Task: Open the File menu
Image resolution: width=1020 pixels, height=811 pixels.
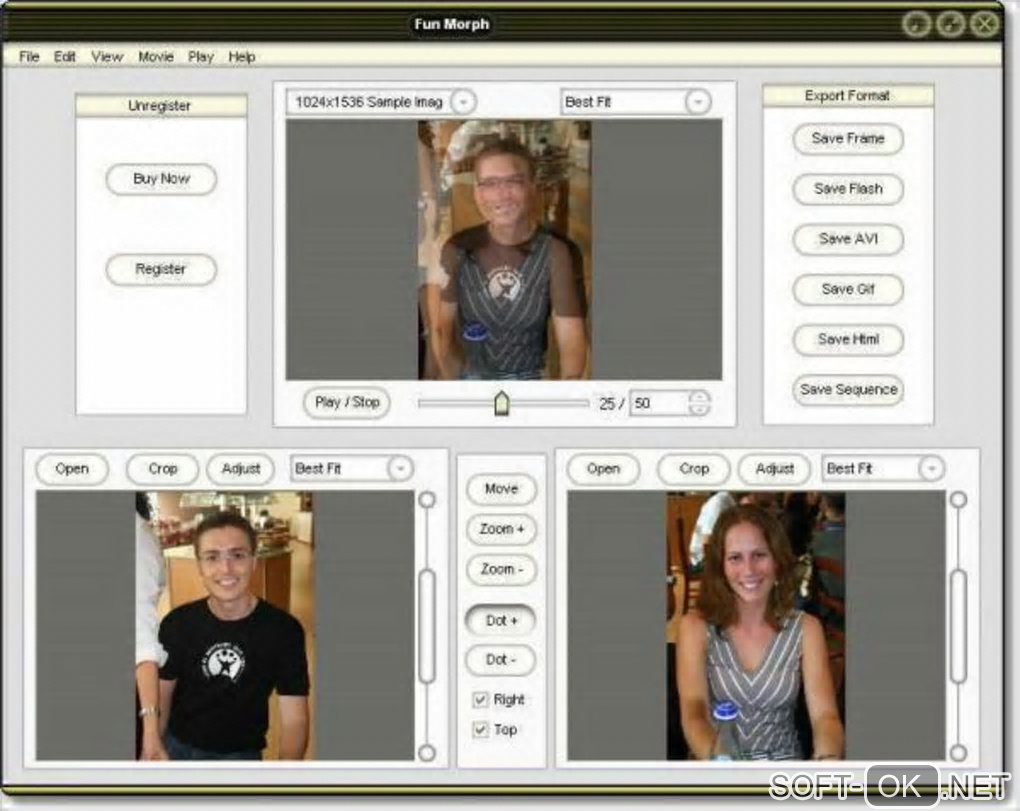Action: [29, 57]
